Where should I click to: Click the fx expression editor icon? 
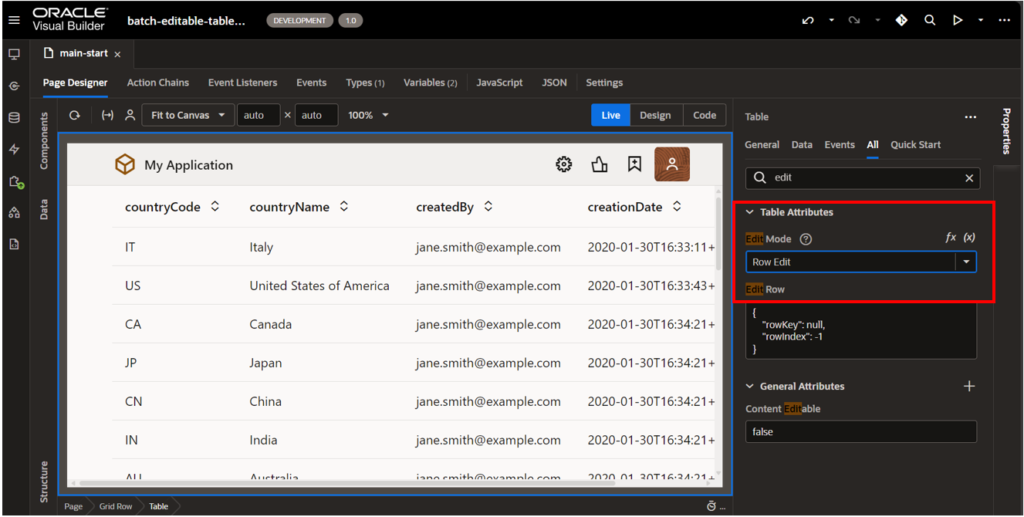(951, 238)
